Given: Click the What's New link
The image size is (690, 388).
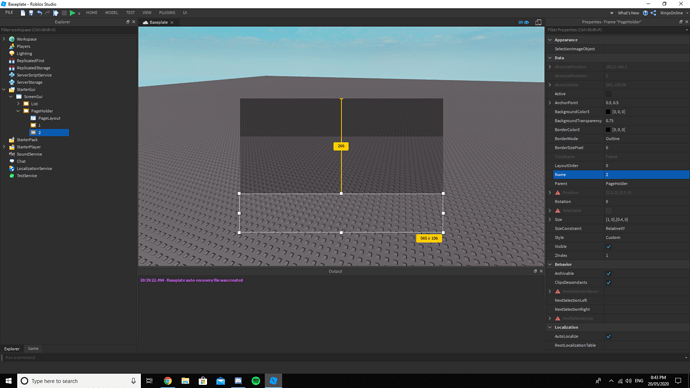Looking at the screenshot, I should click(628, 13).
